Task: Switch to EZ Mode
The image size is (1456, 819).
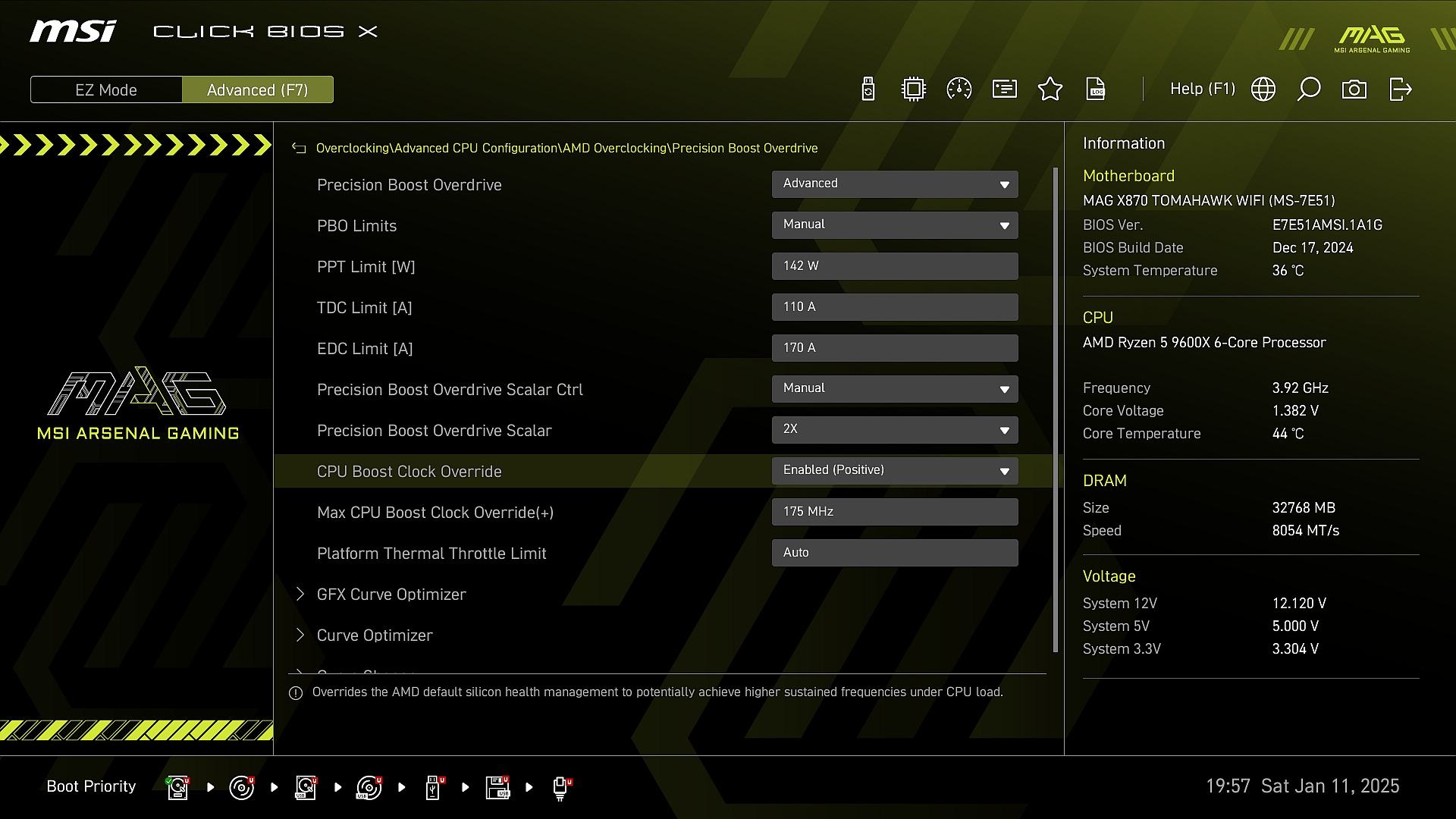Action: click(x=106, y=89)
